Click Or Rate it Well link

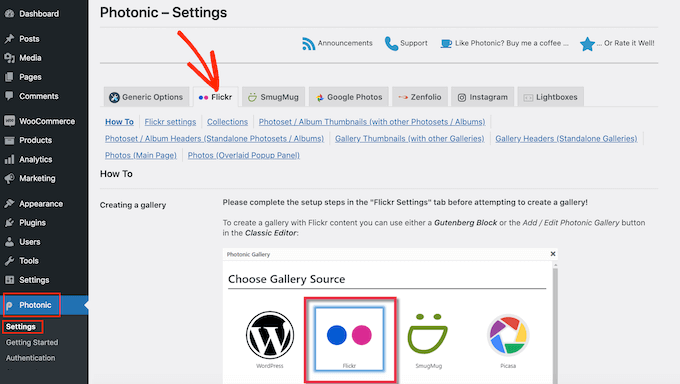point(625,43)
